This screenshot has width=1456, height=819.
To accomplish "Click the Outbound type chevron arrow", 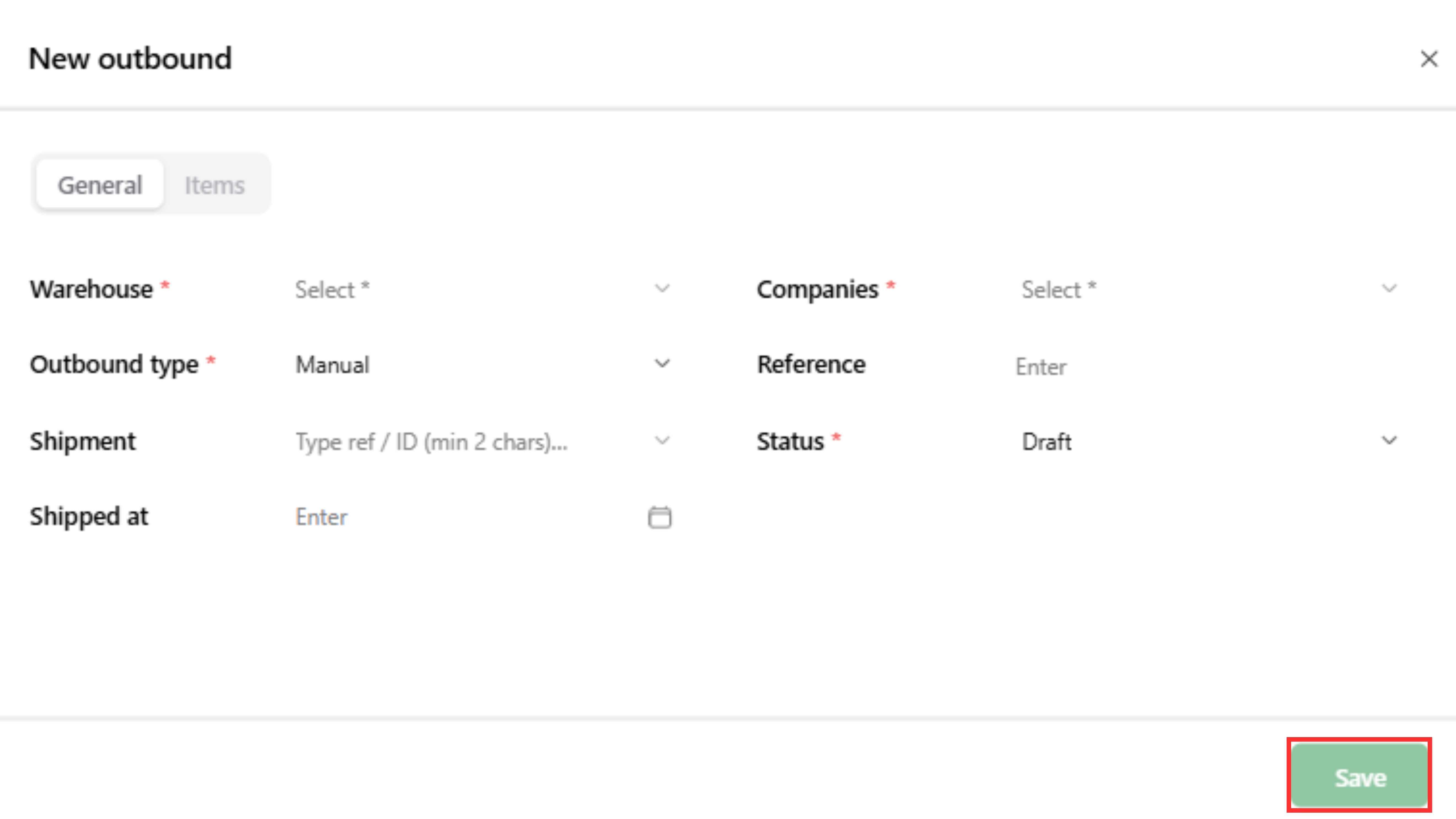I will point(662,364).
